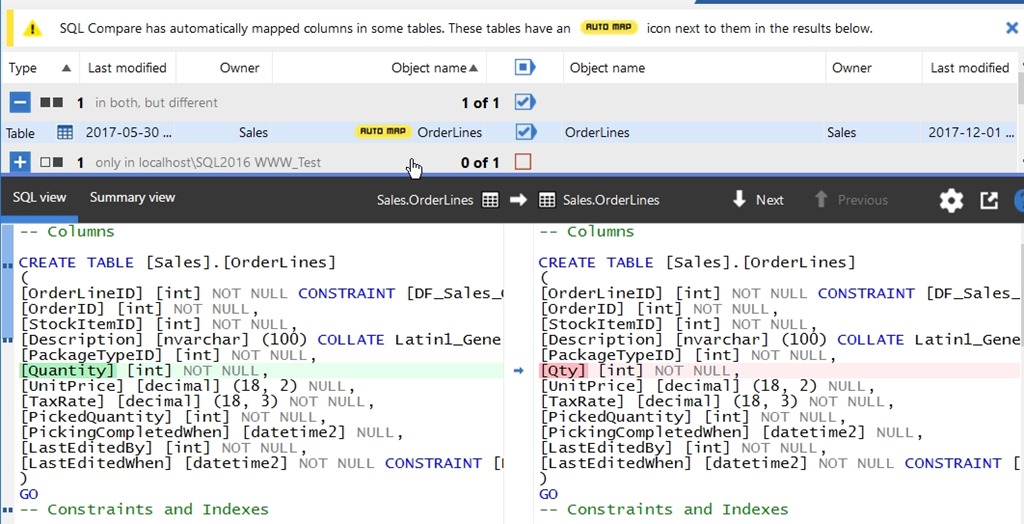
Task: Click the yellow warning icon in notification
Action: (33, 28)
